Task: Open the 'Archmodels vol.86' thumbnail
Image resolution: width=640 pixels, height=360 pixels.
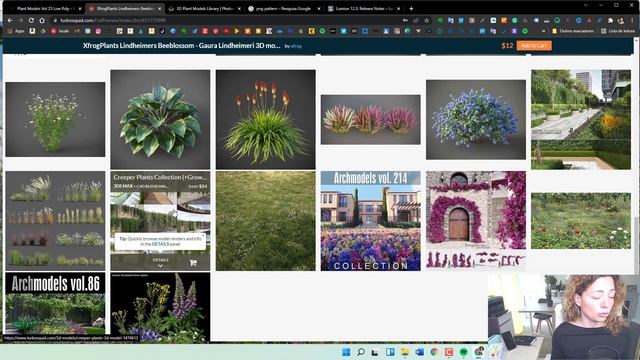Action: pyautogui.click(x=55, y=304)
